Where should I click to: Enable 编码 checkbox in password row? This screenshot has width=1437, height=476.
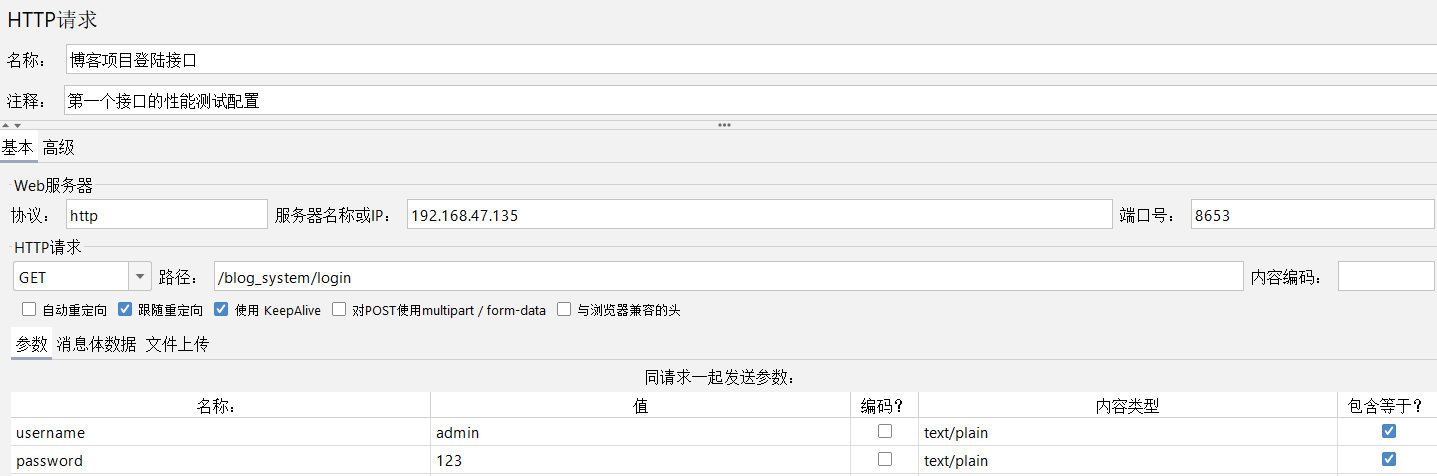click(884, 459)
